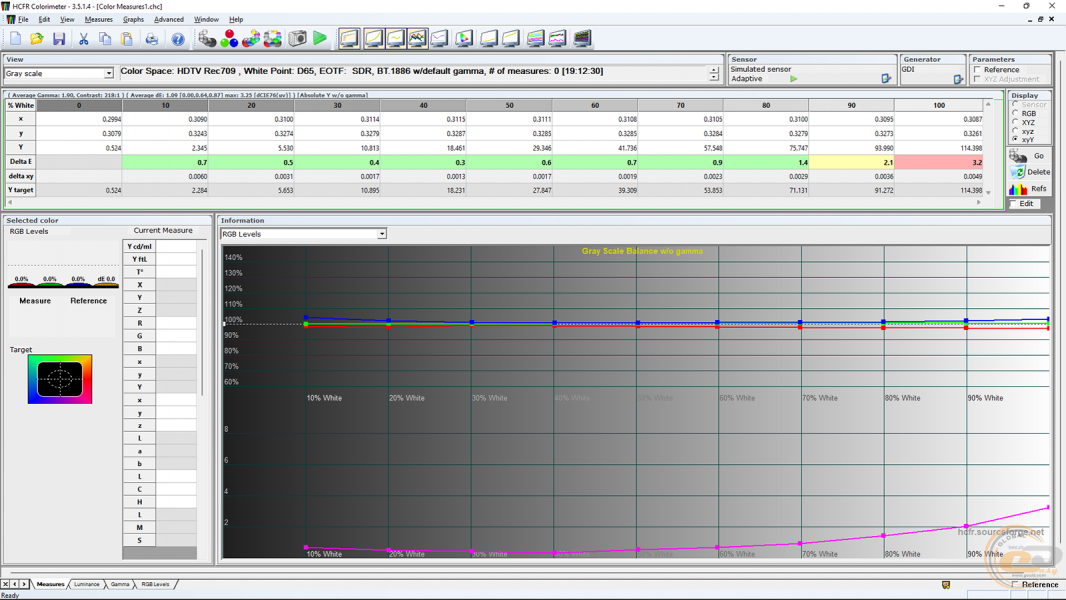Click the Y cd/m² row in Current Measure
This screenshot has height=600, width=1066.
159,246
